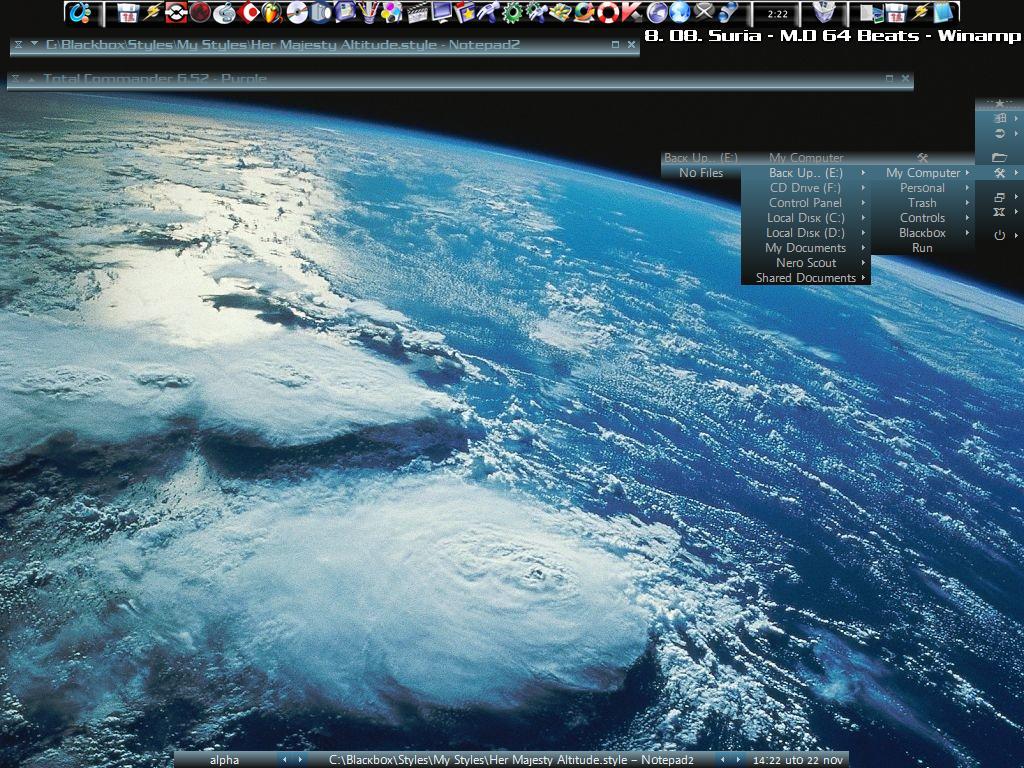The height and width of the screenshot is (768, 1024).
Task: Open the dark red sphere dock icon
Action: pyautogui.click(x=200, y=12)
